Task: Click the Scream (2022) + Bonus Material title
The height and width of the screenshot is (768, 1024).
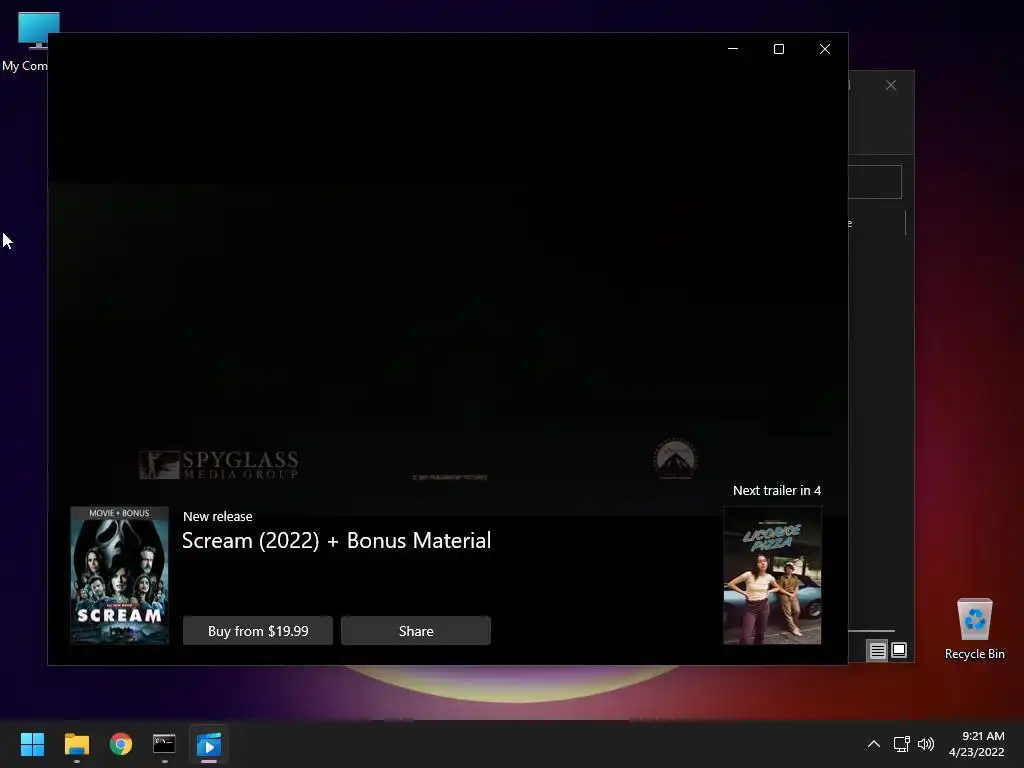Action: click(x=336, y=541)
